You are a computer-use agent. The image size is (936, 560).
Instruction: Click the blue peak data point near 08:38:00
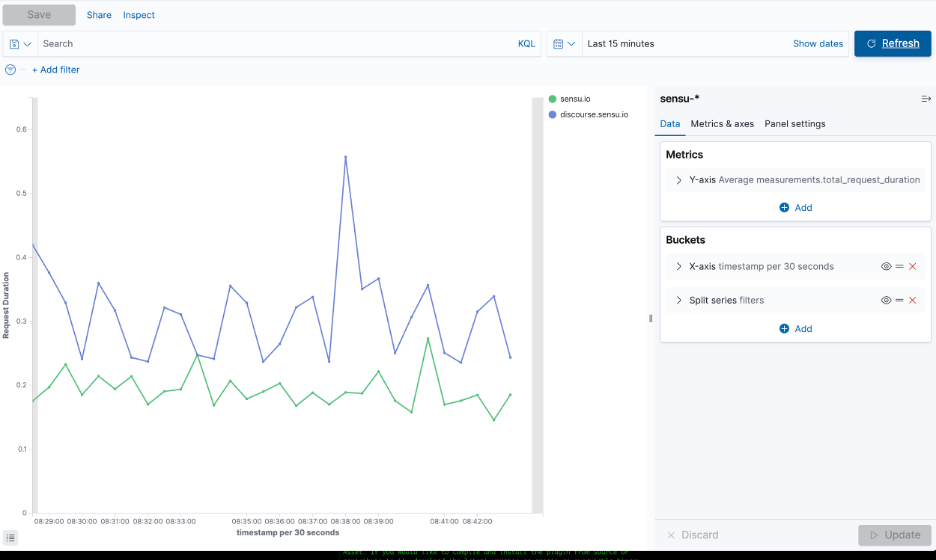(x=346, y=157)
